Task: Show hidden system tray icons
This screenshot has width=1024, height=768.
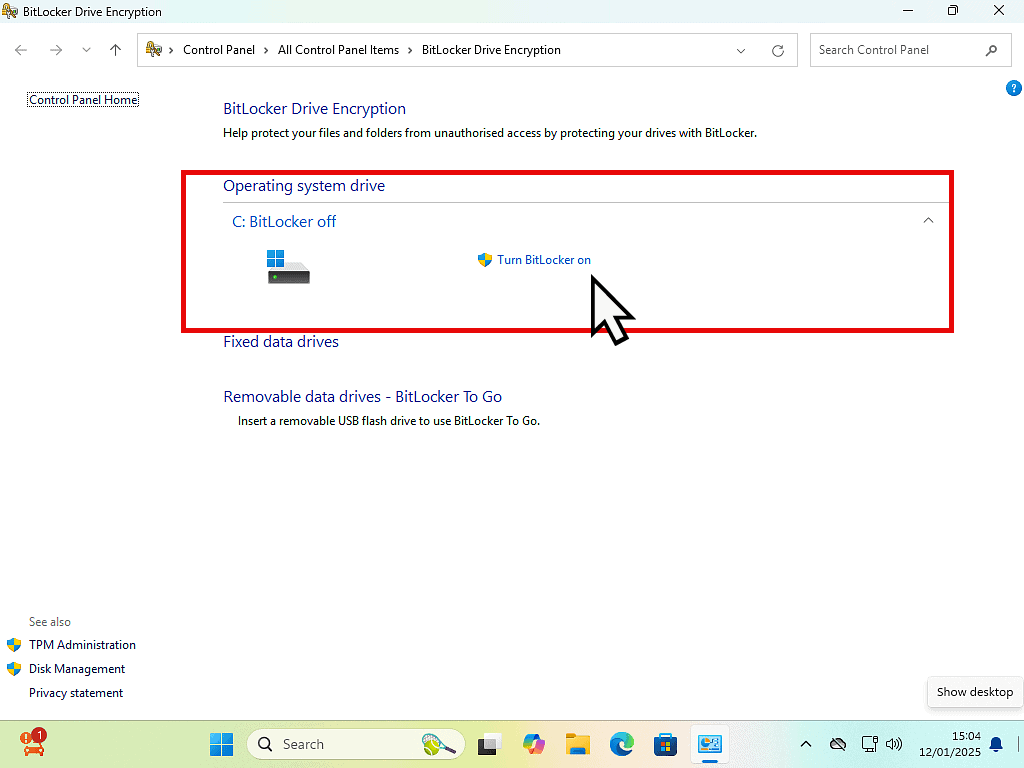Action: (806, 744)
